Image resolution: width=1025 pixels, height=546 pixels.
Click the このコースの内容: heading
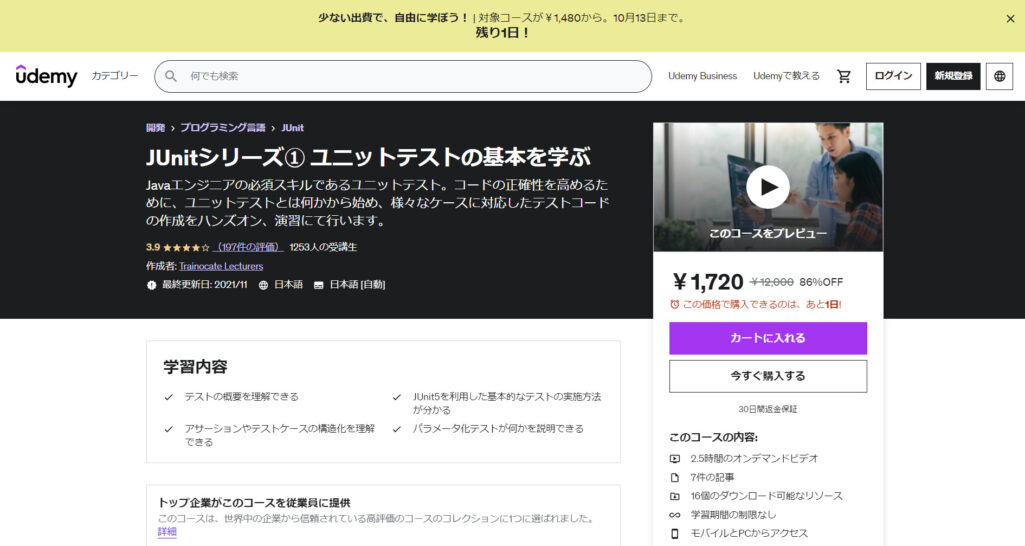[713, 437]
